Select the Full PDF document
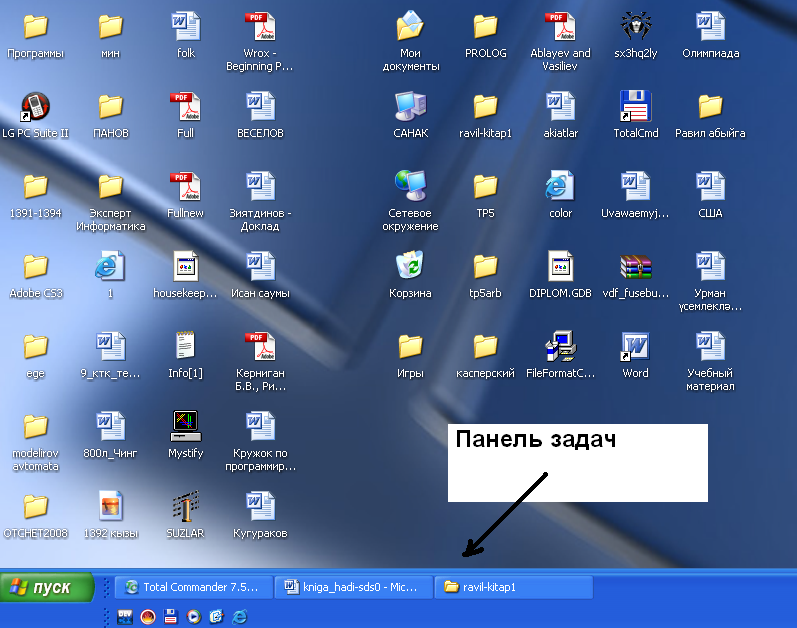 point(186,106)
